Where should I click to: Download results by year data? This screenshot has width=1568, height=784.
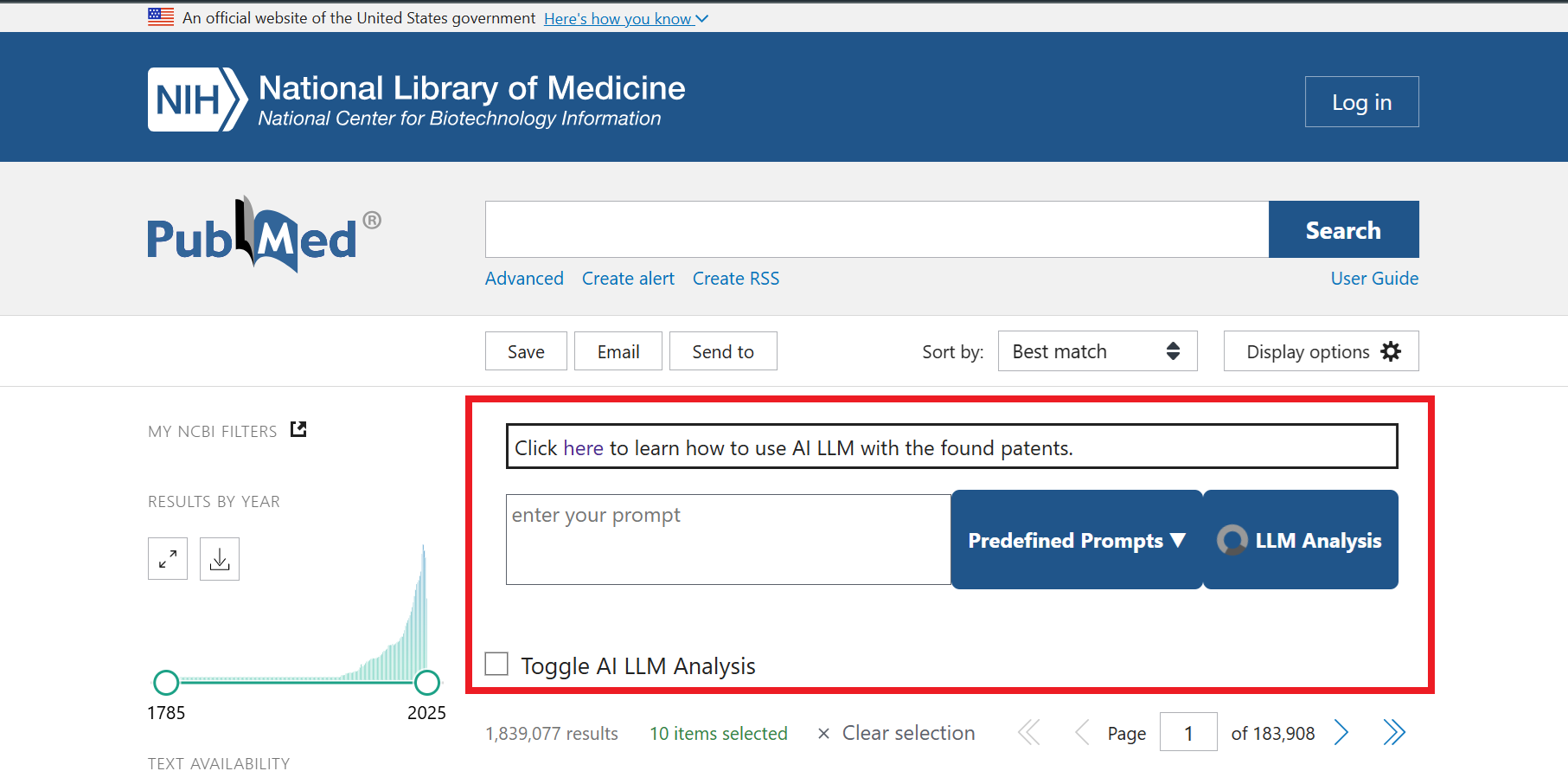(x=220, y=559)
